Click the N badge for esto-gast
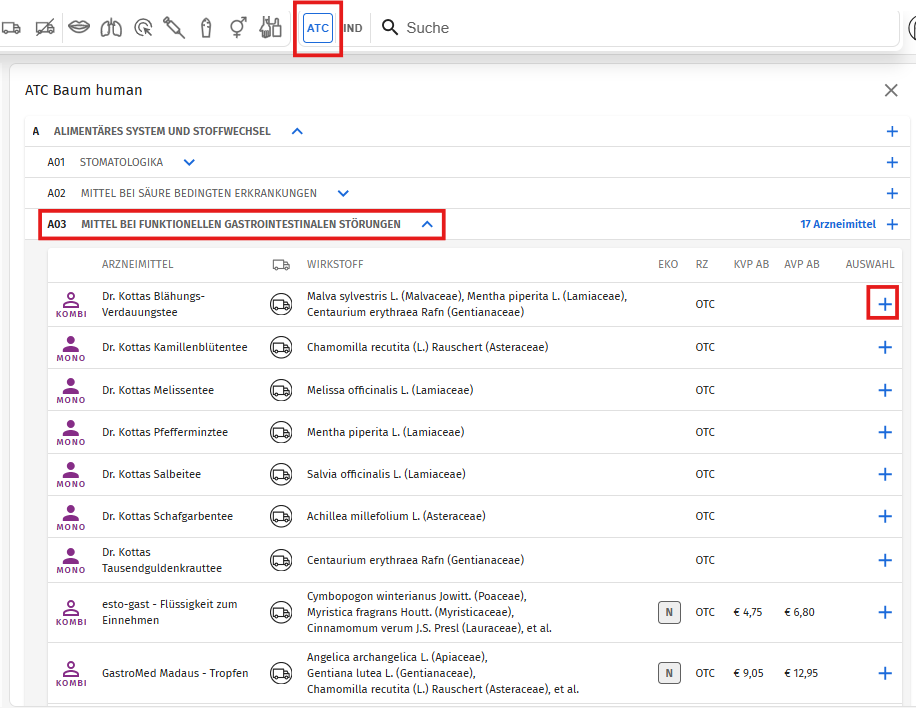The width and height of the screenshot is (916, 708). [x=669, y=612]
